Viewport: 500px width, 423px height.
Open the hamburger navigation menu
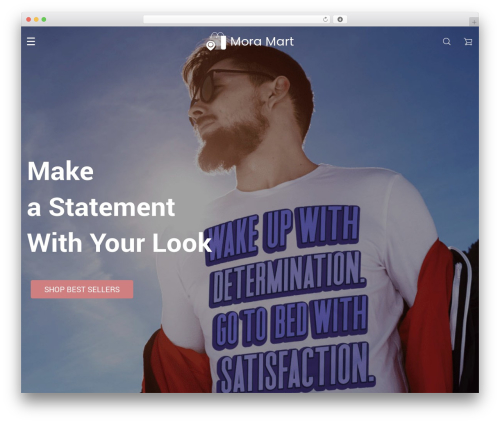(31, 41)
